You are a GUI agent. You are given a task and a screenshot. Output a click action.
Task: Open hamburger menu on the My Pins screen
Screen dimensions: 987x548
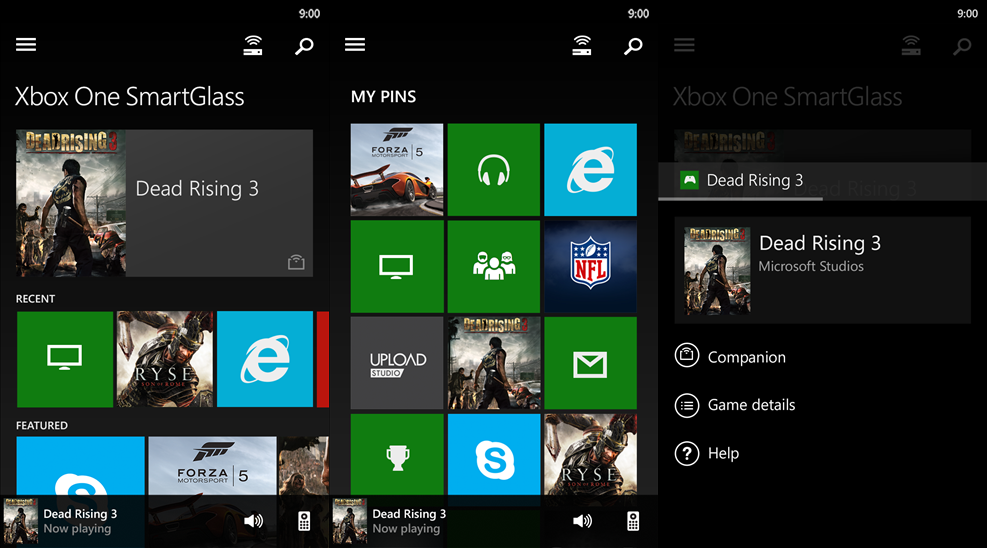(355, 45)
